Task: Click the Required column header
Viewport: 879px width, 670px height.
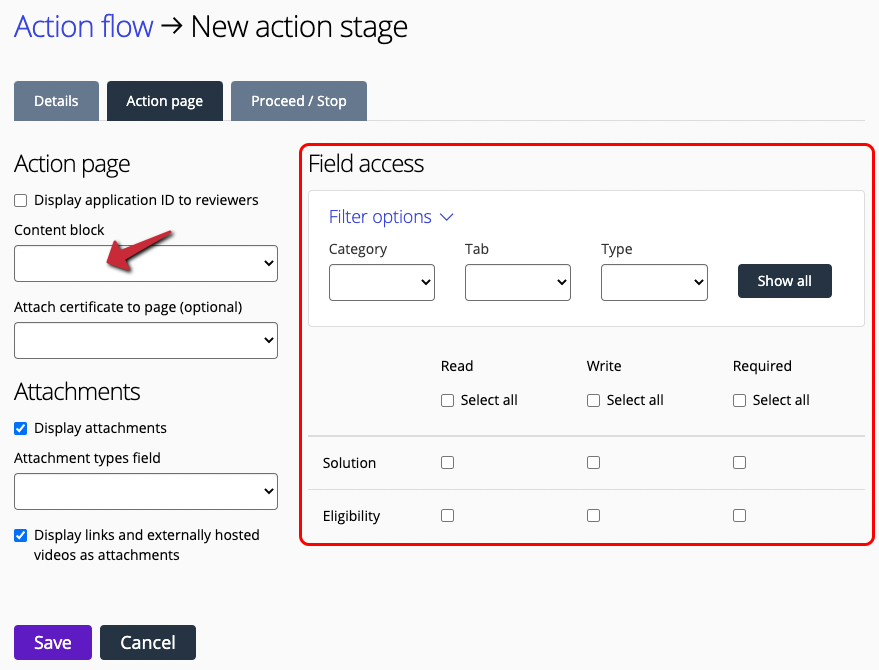Action: pyautogui.click(x=762, y=367)
